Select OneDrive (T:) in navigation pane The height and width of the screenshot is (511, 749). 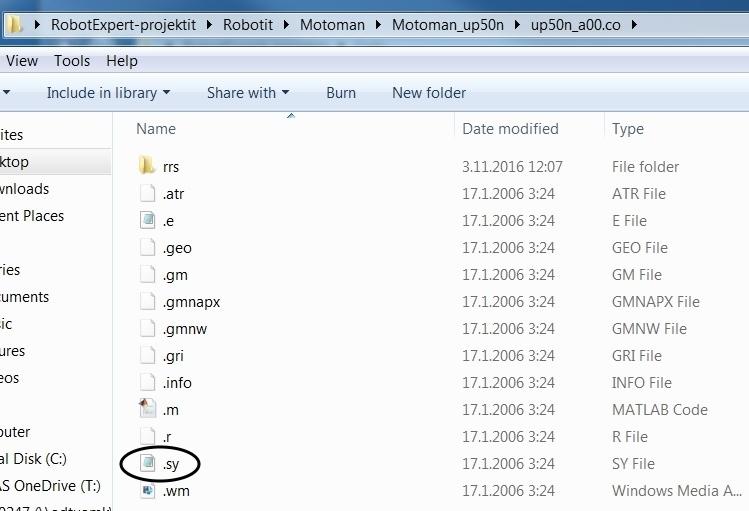[x=50, y=486]
